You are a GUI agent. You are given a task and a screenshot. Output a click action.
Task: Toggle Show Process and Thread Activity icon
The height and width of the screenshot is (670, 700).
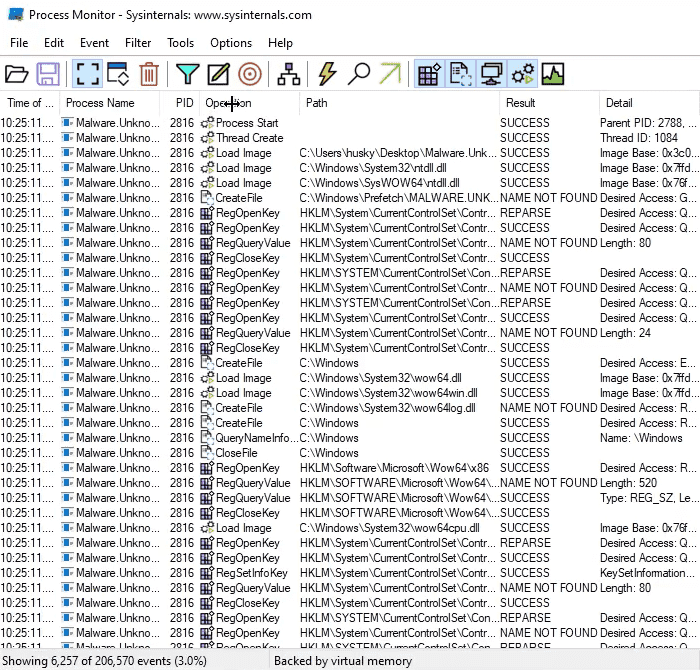(x=523, y=74)
